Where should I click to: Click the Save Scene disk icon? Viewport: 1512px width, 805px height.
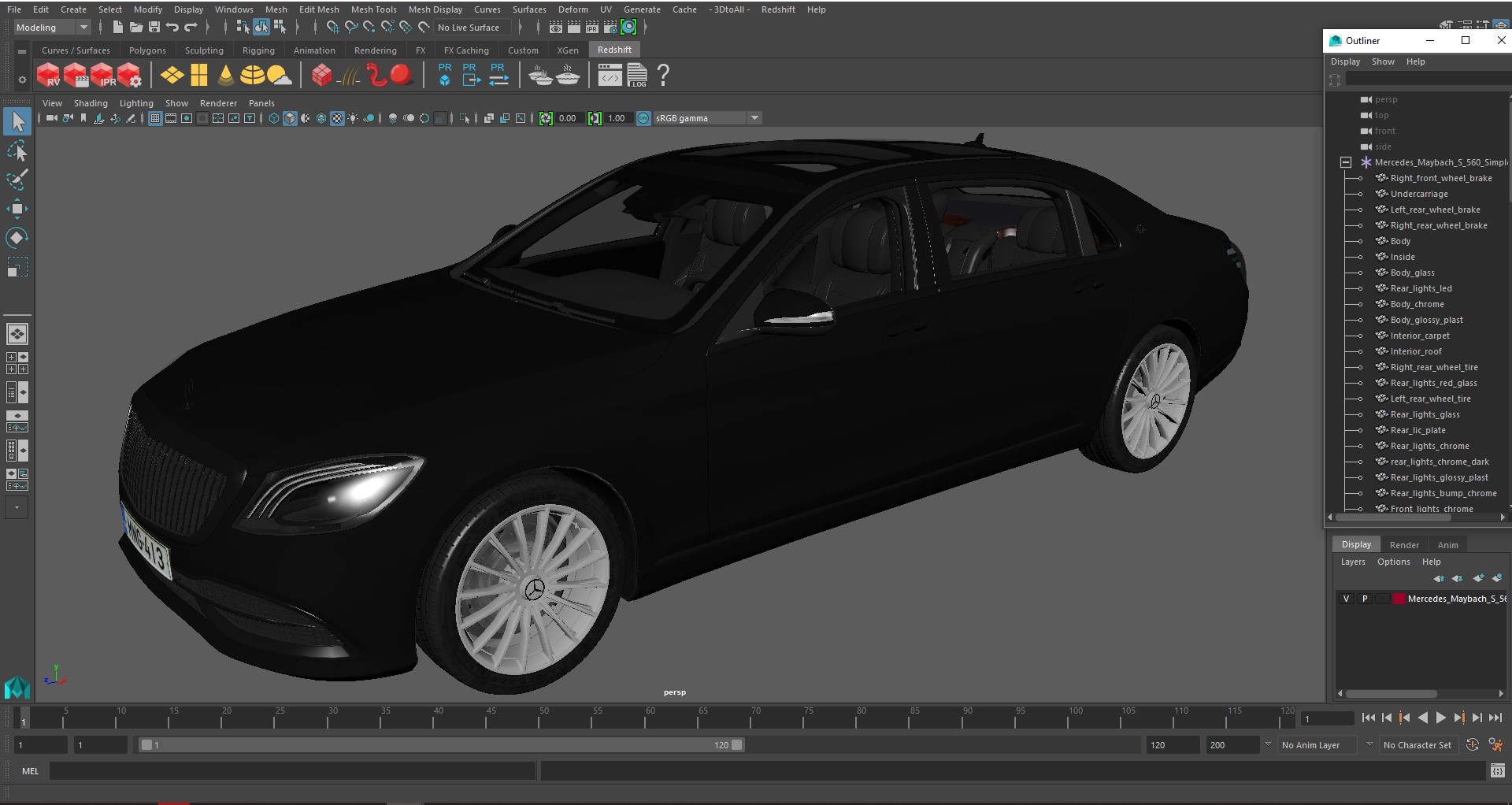pos(154,28)
